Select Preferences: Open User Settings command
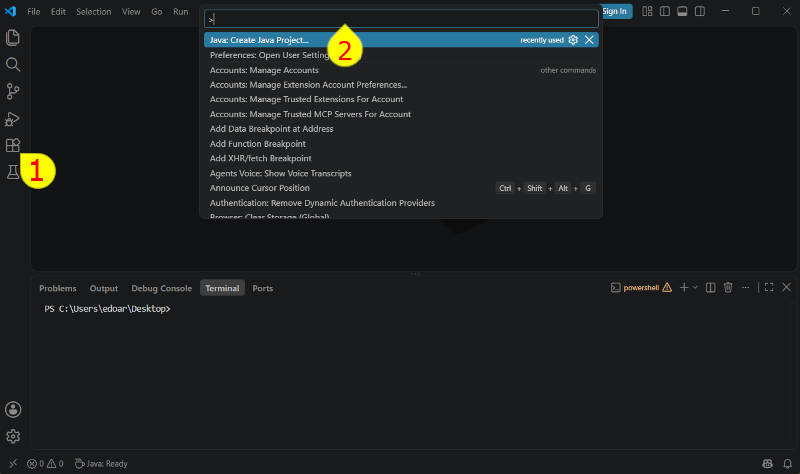 click(401, 55)
